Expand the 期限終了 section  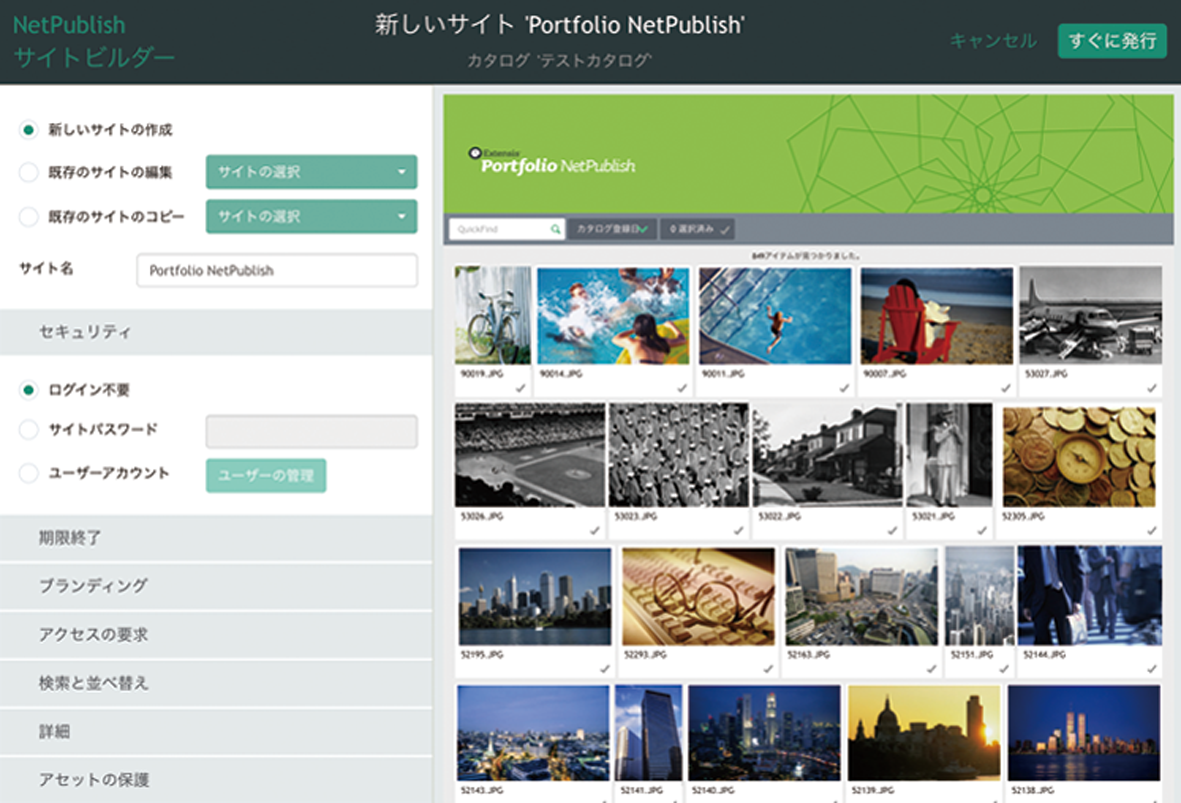[x=216, y=538]
